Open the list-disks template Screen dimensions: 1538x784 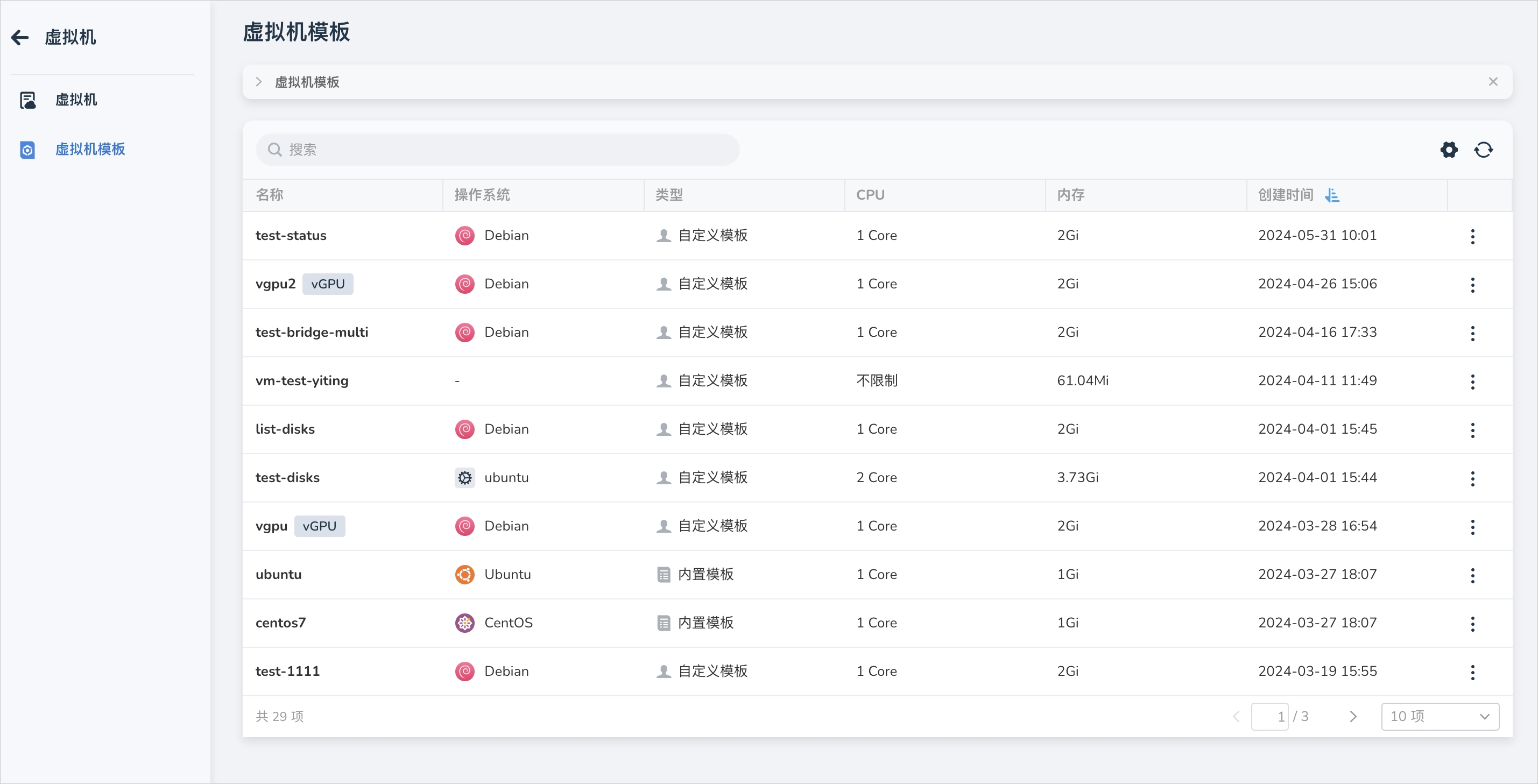click(x=285, y=429)
